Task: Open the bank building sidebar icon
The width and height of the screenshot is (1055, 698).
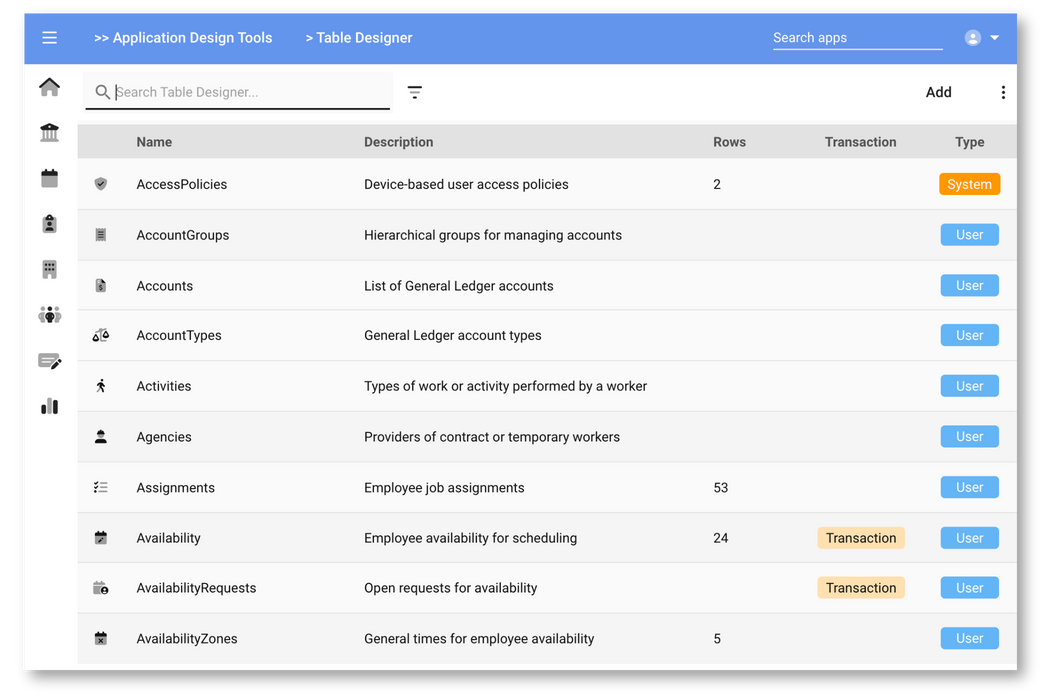Action: 49,132
